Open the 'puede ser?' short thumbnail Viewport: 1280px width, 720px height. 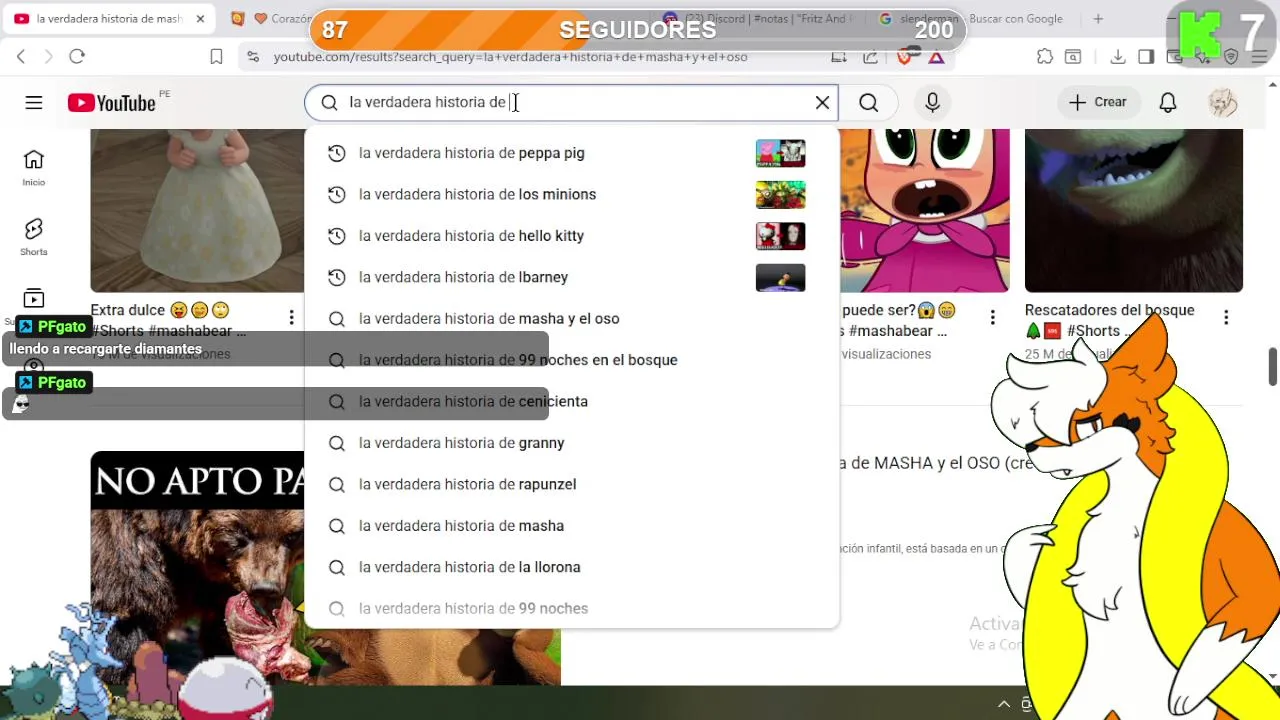point(924,210)
